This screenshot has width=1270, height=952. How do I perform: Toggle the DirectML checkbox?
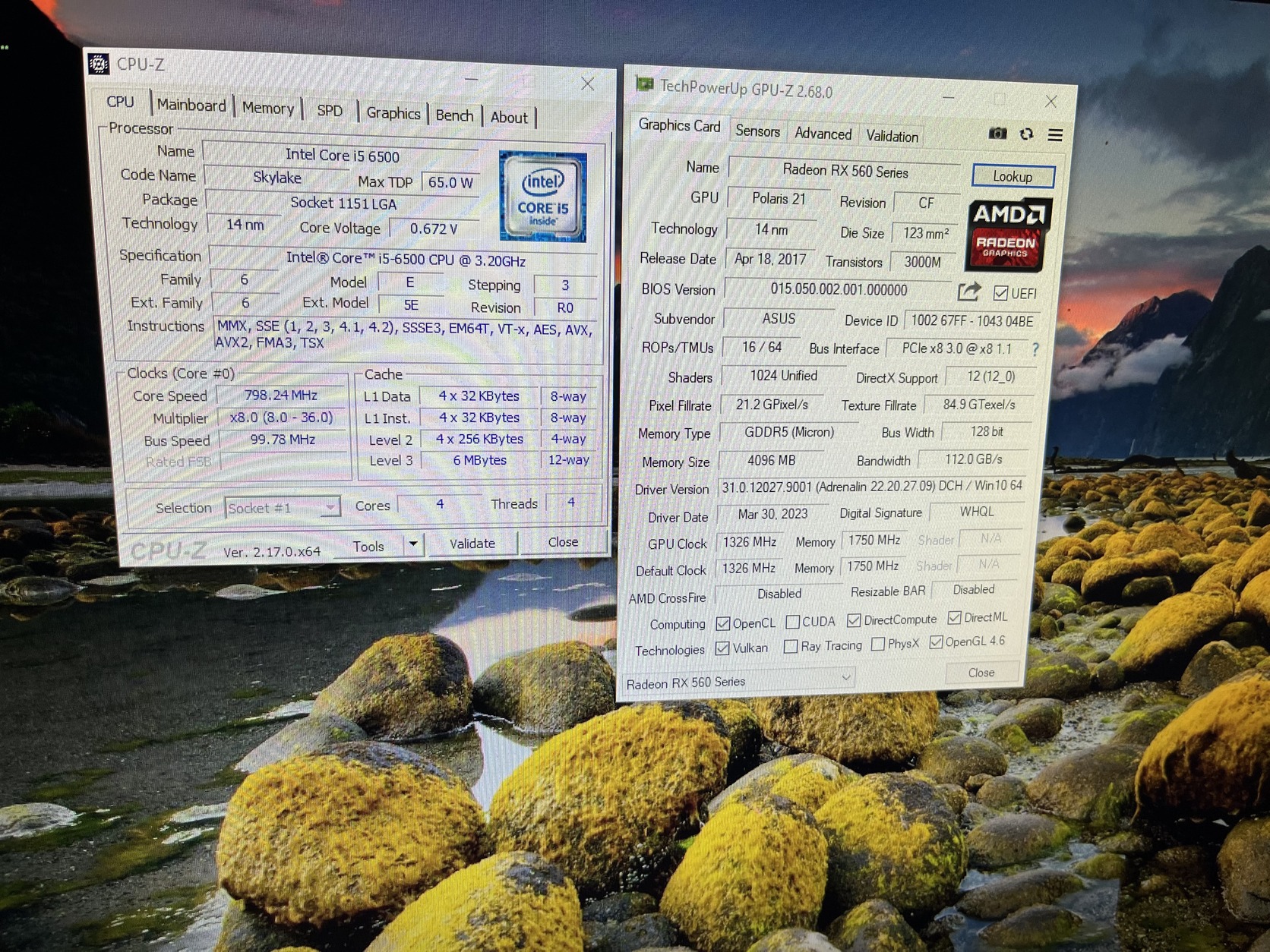[x=955, y=618]
